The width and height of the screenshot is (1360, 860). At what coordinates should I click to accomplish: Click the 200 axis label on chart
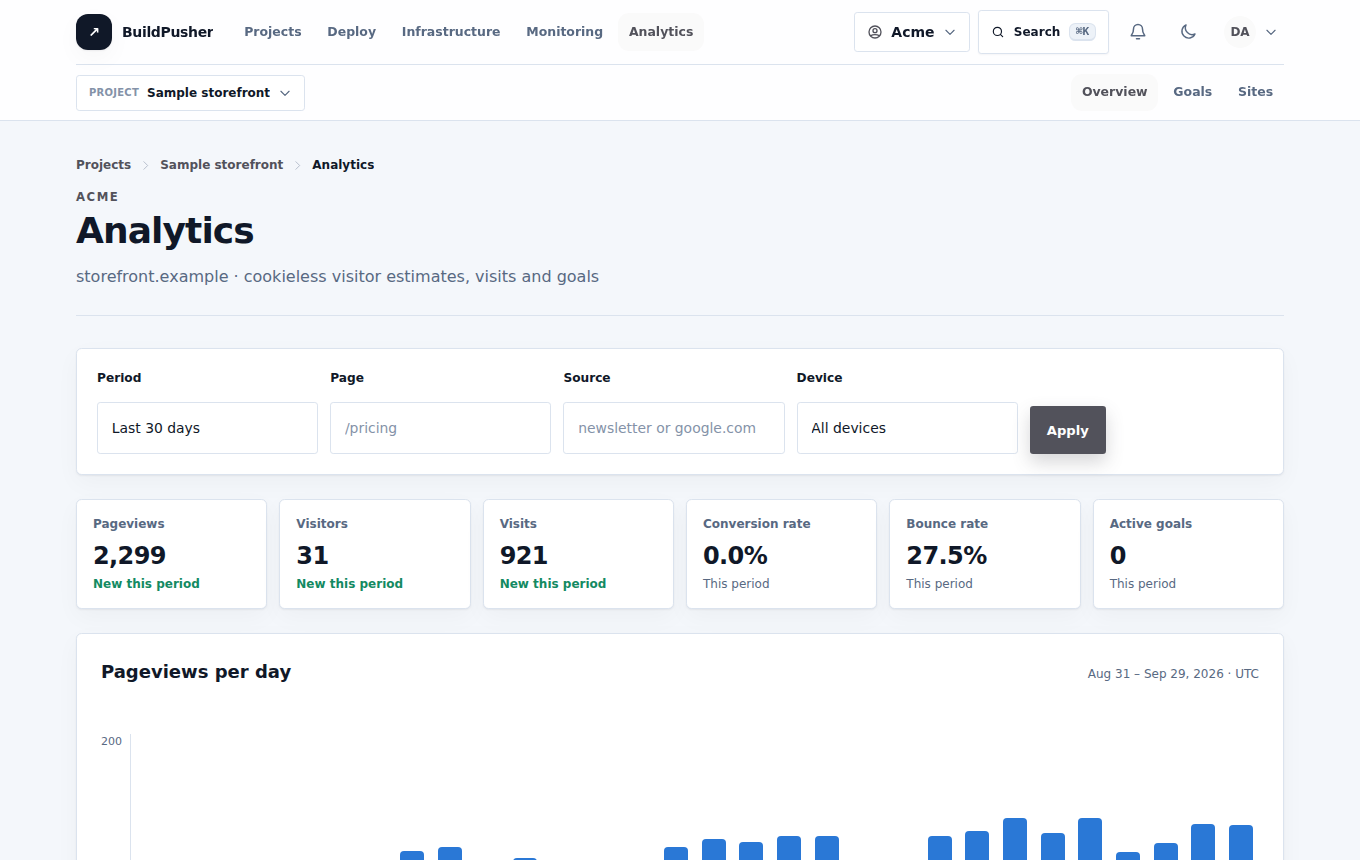(111, 741)
